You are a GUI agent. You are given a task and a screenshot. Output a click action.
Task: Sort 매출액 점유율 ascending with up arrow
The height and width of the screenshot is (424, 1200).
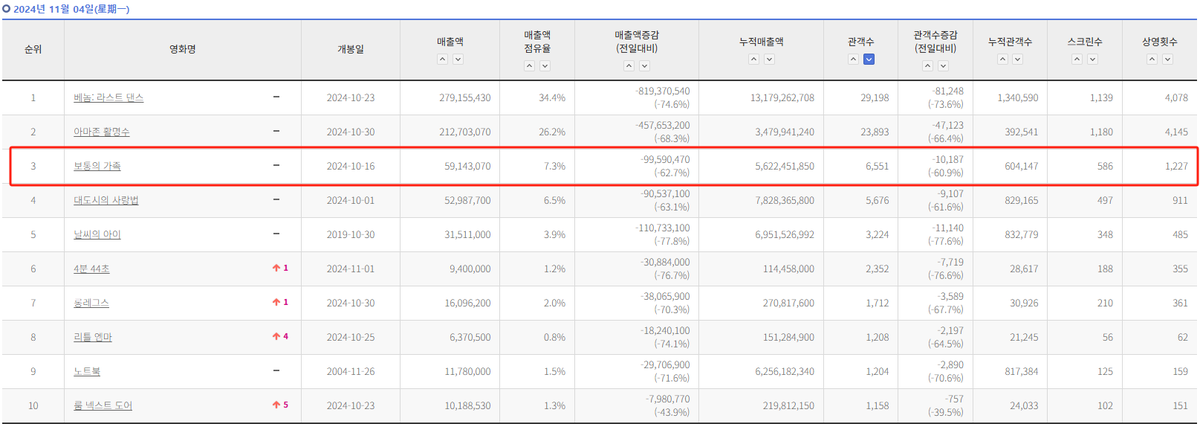529,66
